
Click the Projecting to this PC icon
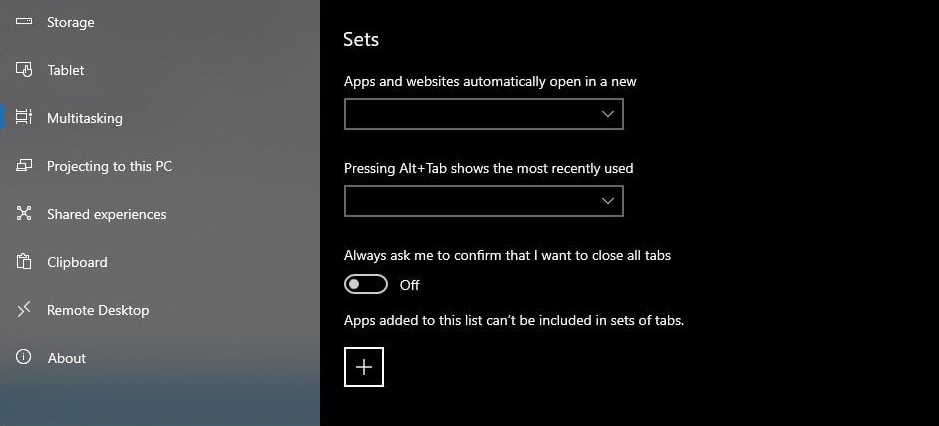[25, 166]
